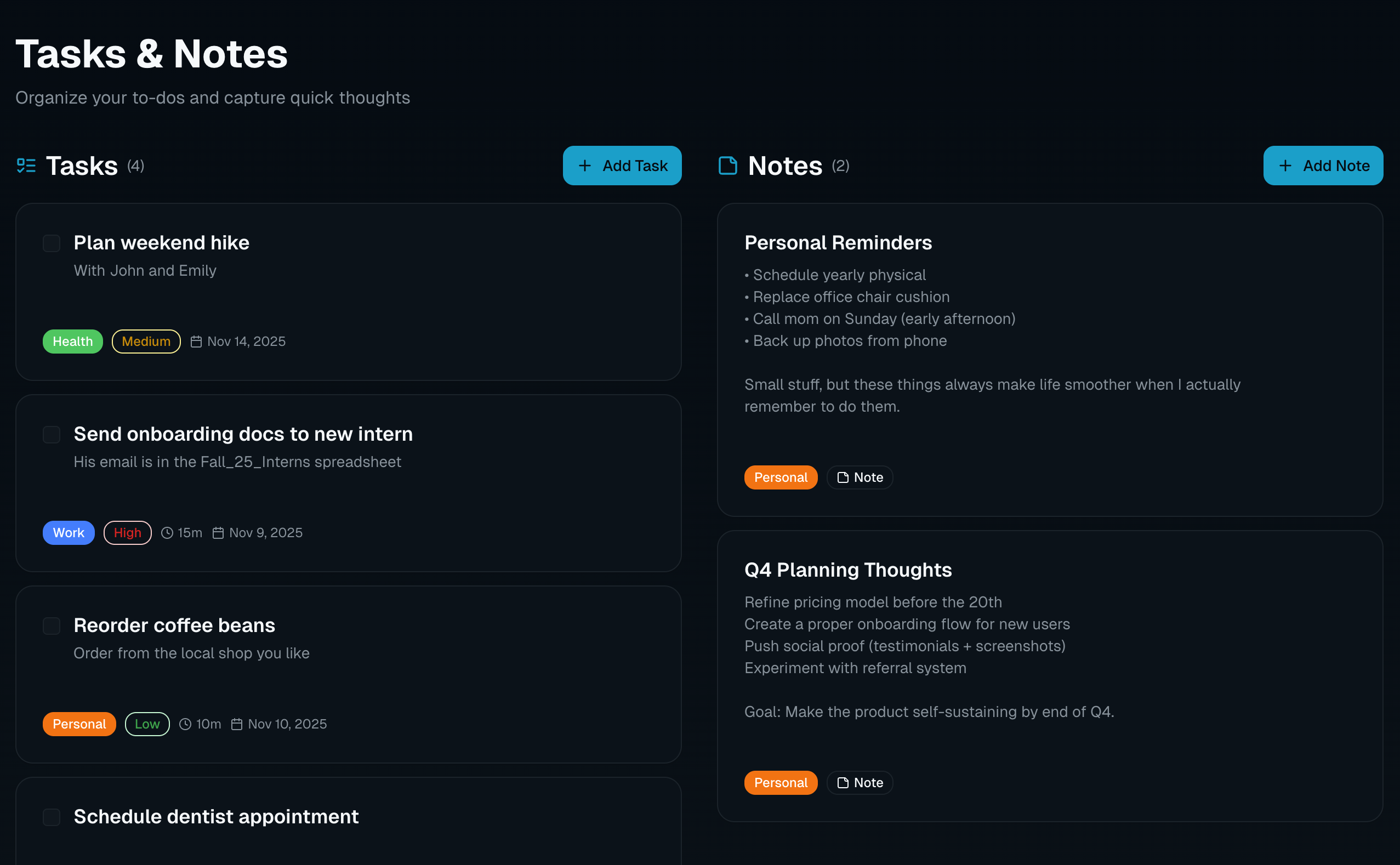Click the Tasks & Notes page heading
Viewport: 1400px width, 865px height.
(152, 54)
